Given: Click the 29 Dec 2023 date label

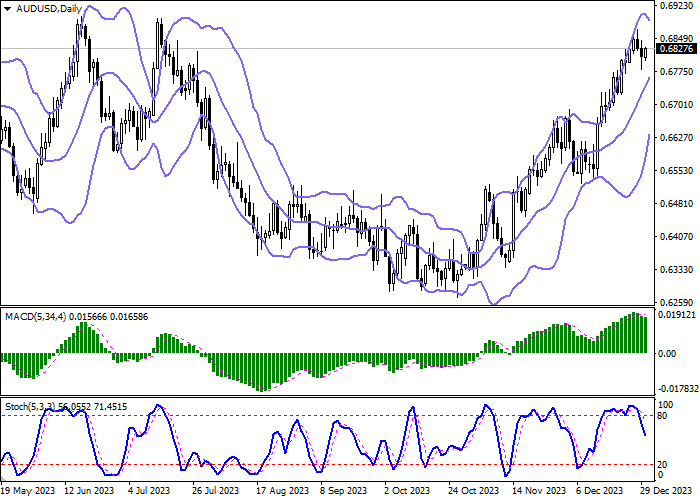Looking at the screenshot, I should [667, 491].
